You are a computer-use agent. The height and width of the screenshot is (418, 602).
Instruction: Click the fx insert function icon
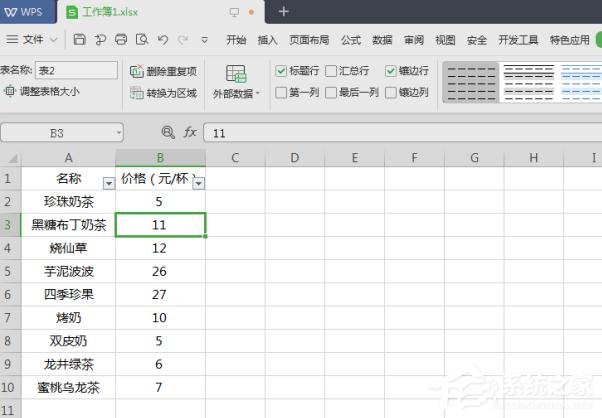click(x=189, y=132)
